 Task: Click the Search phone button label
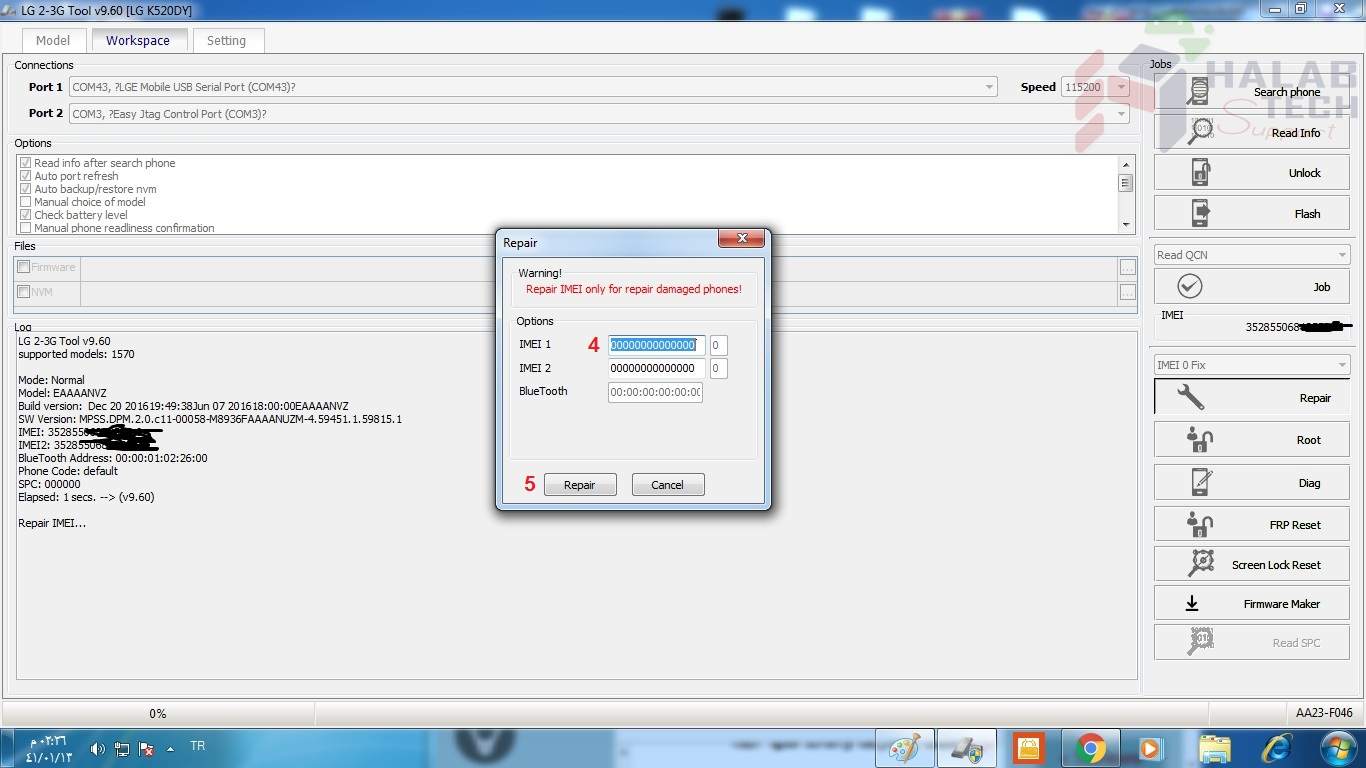click(x=1287, y=92)
